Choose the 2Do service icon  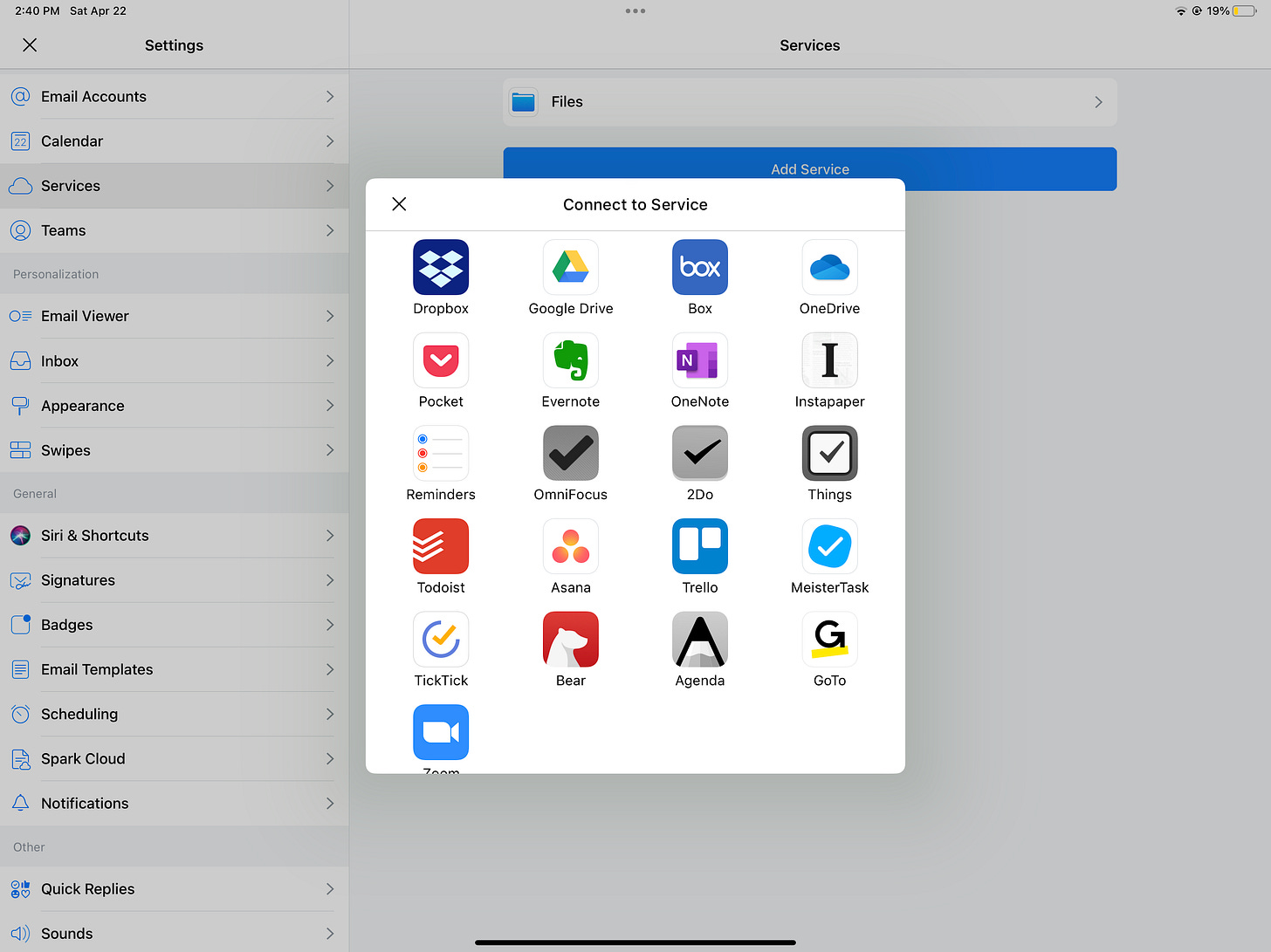[700, 453]
